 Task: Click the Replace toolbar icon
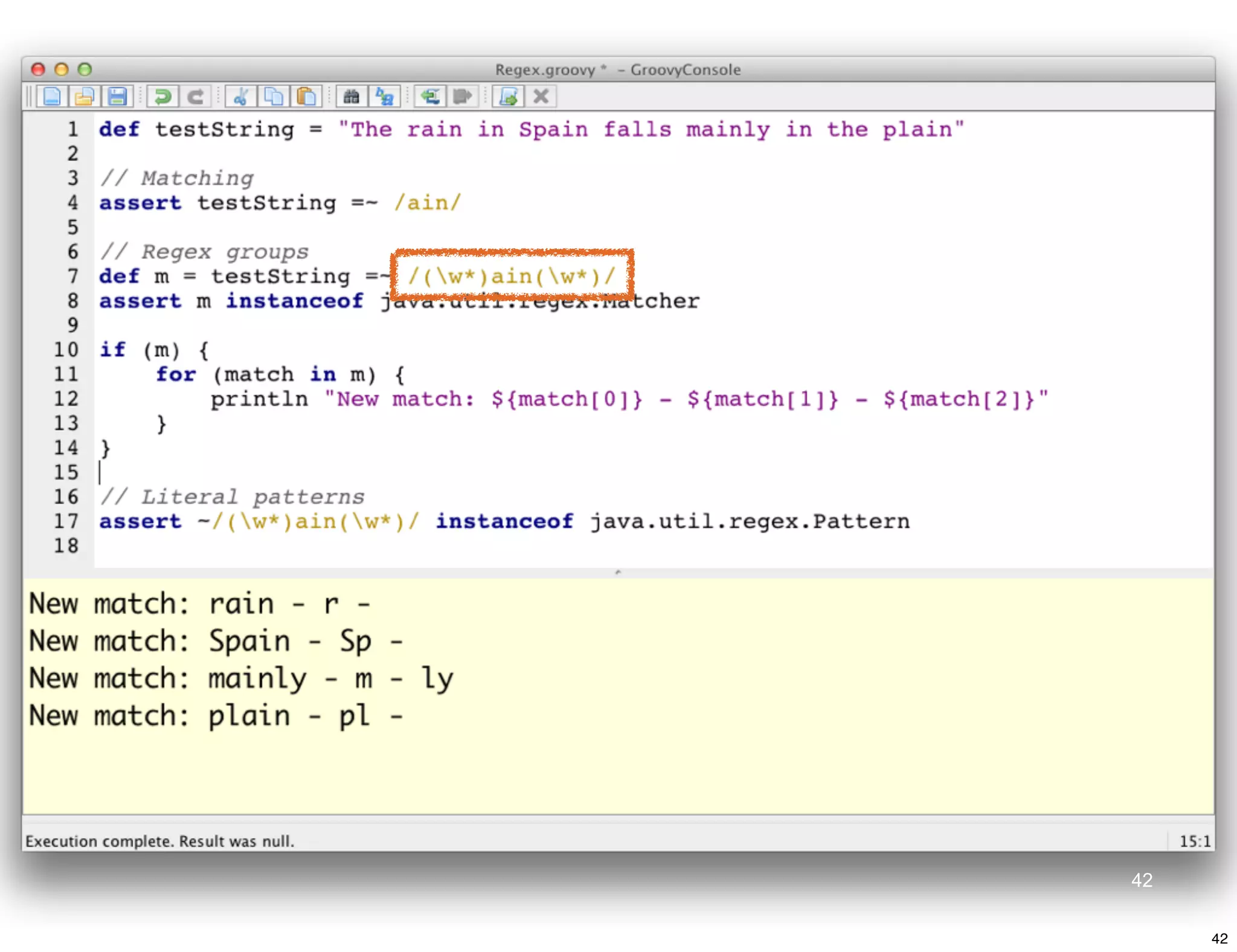click(x=384, y=97)
